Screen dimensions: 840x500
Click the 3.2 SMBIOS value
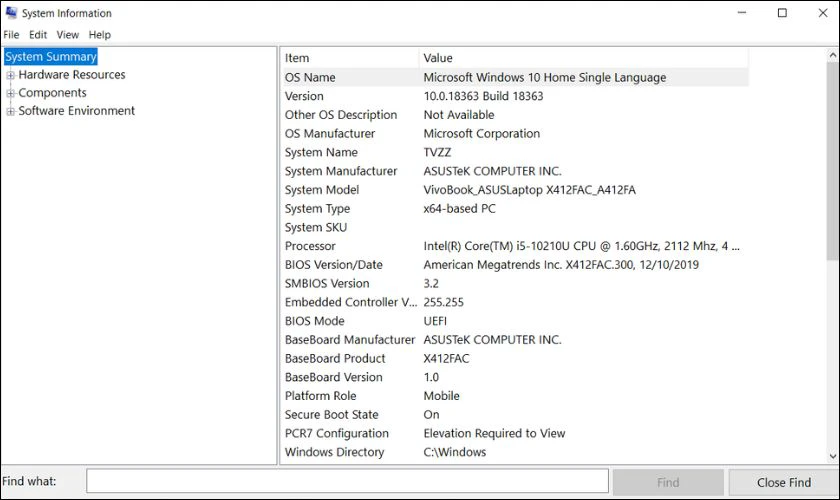point(431,283)
